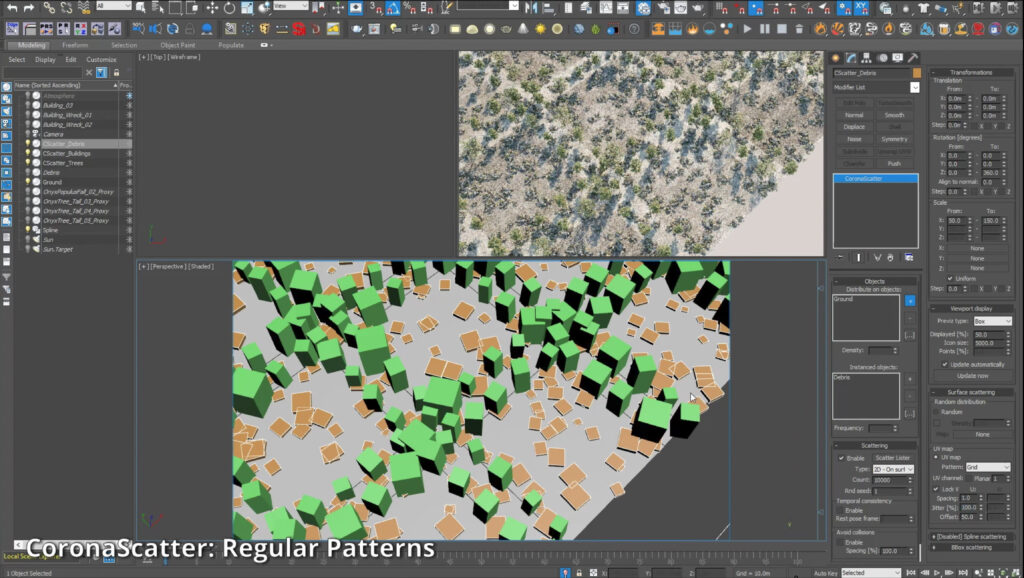
Task: Click Configure Modifier Sets icon
Action: click(x=908, y=257)
